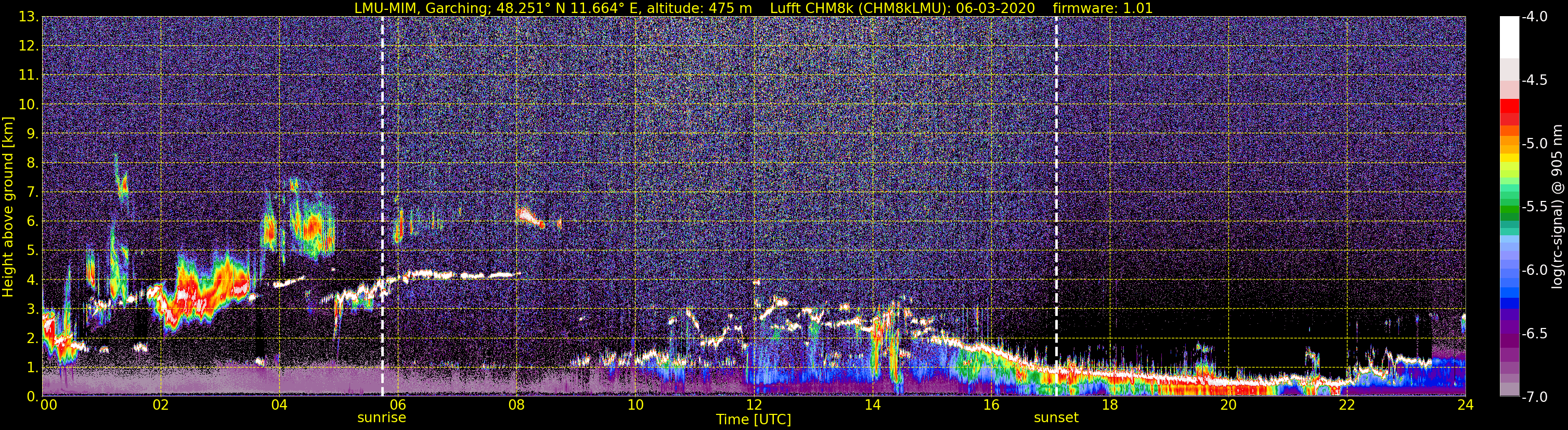Click the white segment at the colorbar top
1568x430 pixels.
tap(1510, 38)
